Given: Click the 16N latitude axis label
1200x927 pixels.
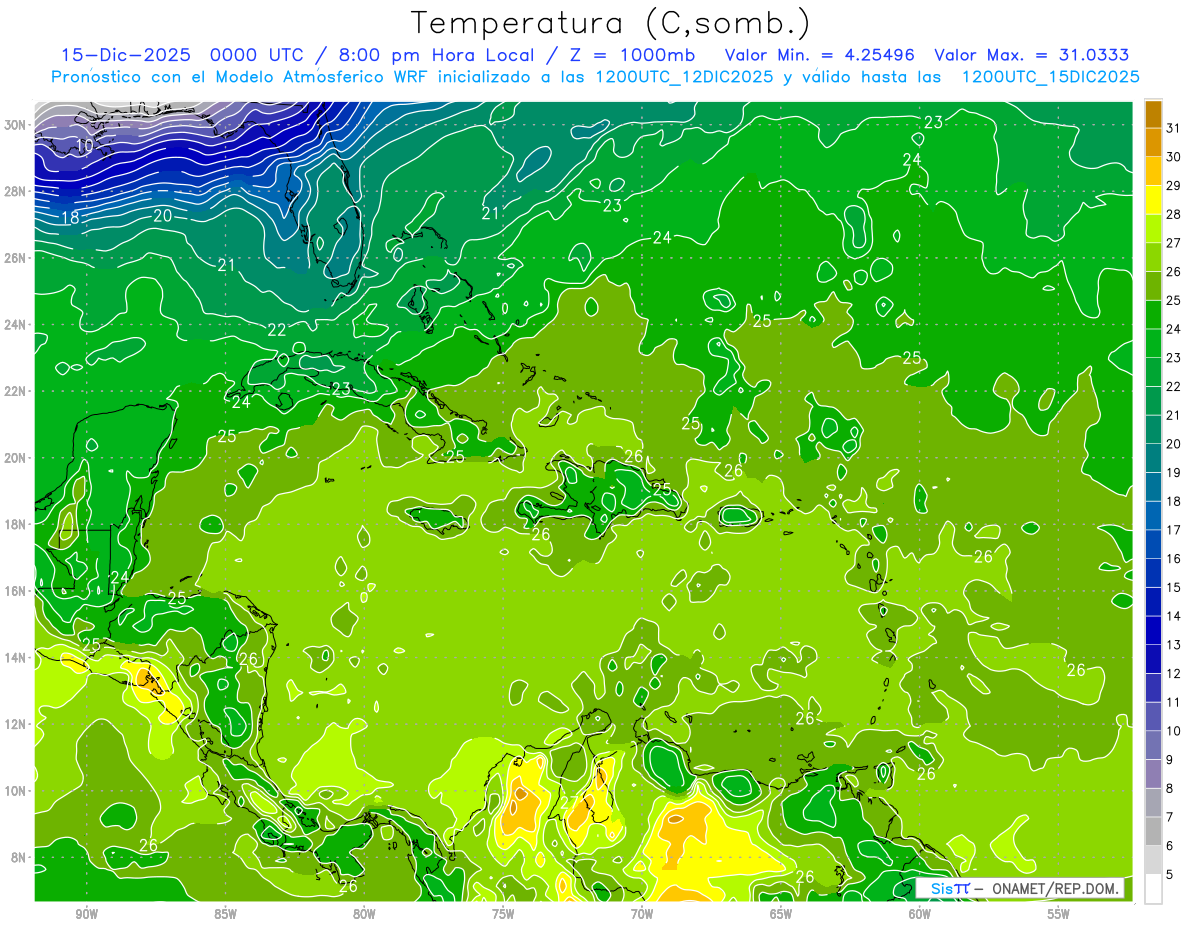Looking at the screenshot, I should pyautogui.click(x=15, y=591).
